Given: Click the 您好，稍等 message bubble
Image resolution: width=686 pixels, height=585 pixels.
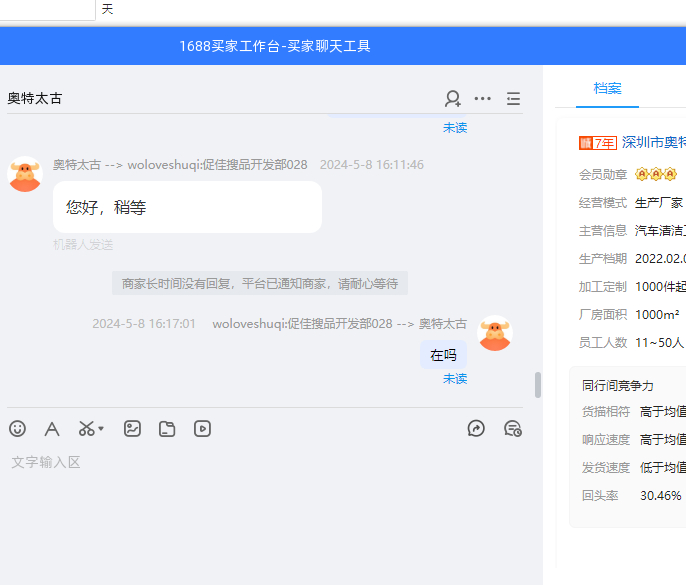Looking at the screenshot, I should [187, 207].
